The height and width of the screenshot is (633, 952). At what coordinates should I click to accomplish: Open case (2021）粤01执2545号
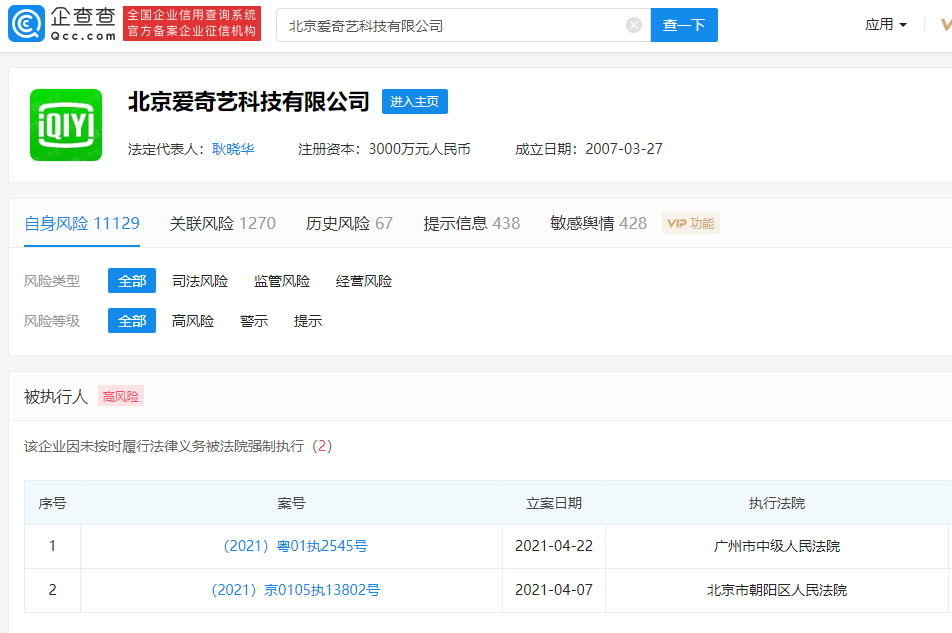pos(295,546)
